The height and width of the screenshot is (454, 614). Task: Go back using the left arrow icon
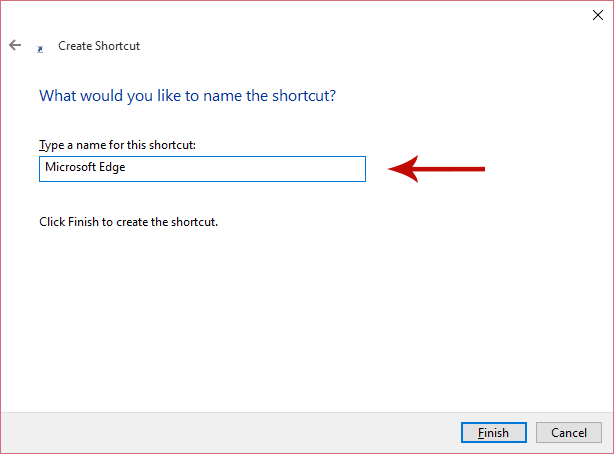coord(15,45)
